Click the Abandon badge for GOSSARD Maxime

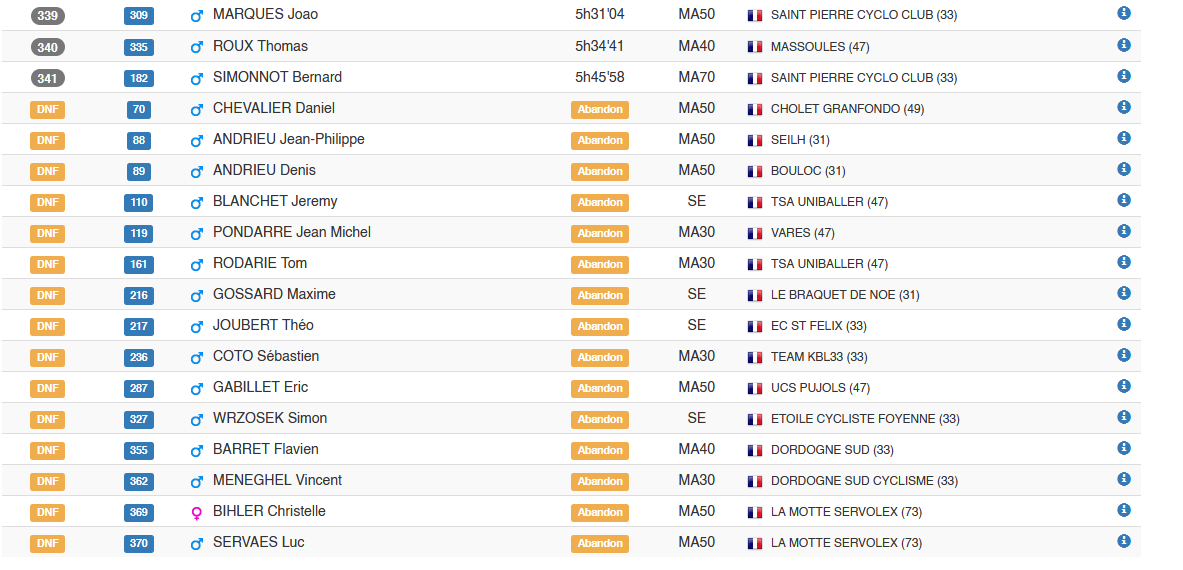600,296
